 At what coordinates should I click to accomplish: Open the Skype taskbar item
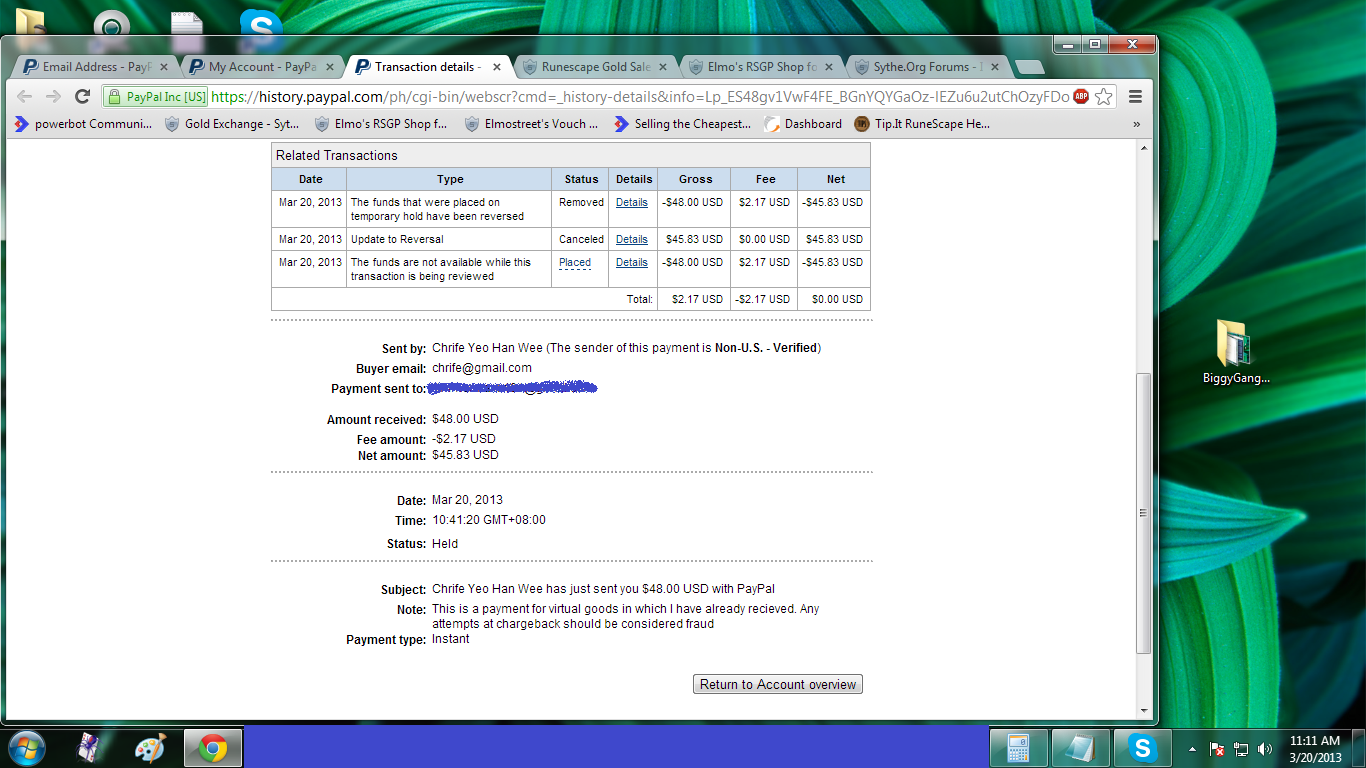point(1142,747)
